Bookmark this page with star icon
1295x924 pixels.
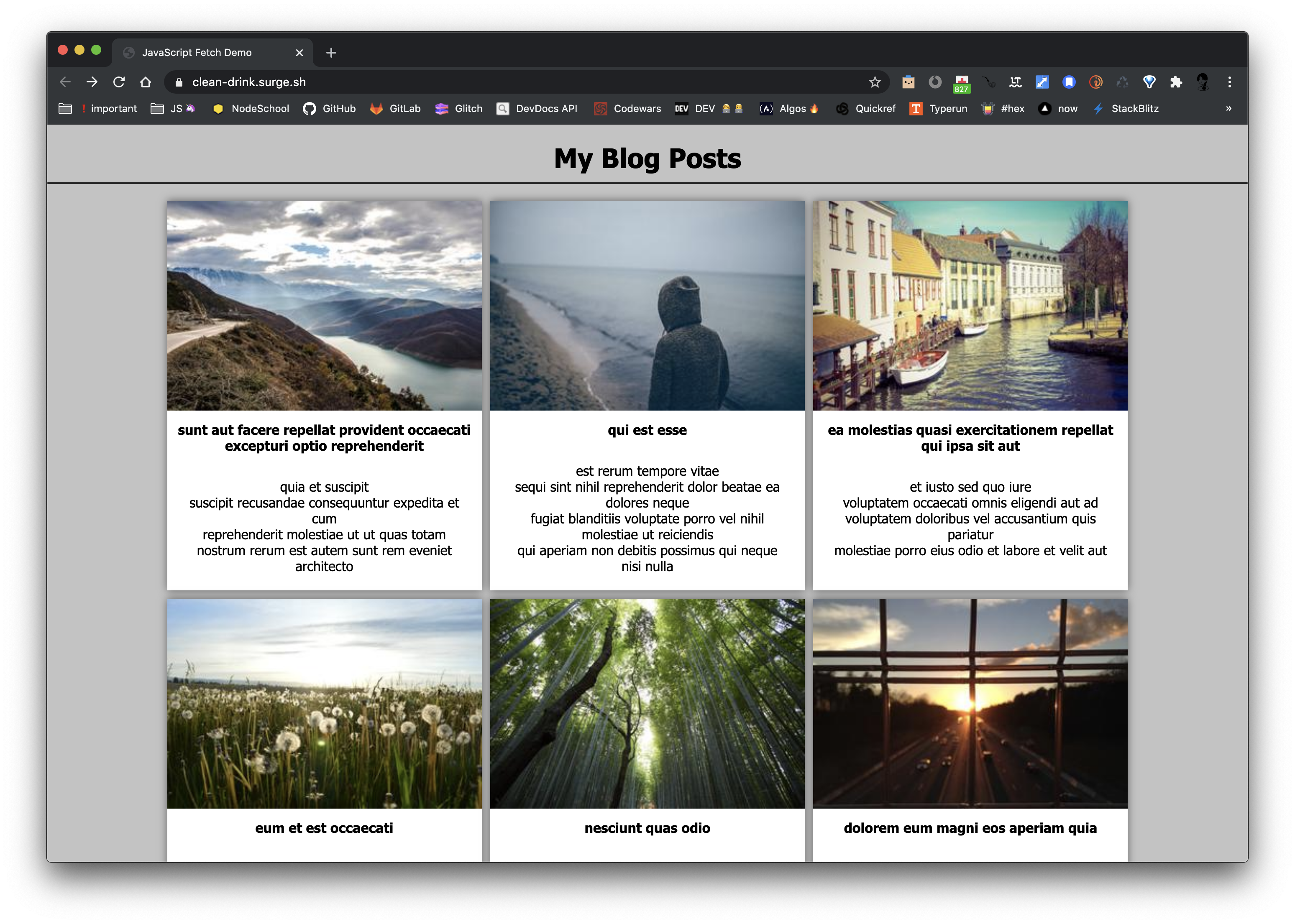coord(874,82)
